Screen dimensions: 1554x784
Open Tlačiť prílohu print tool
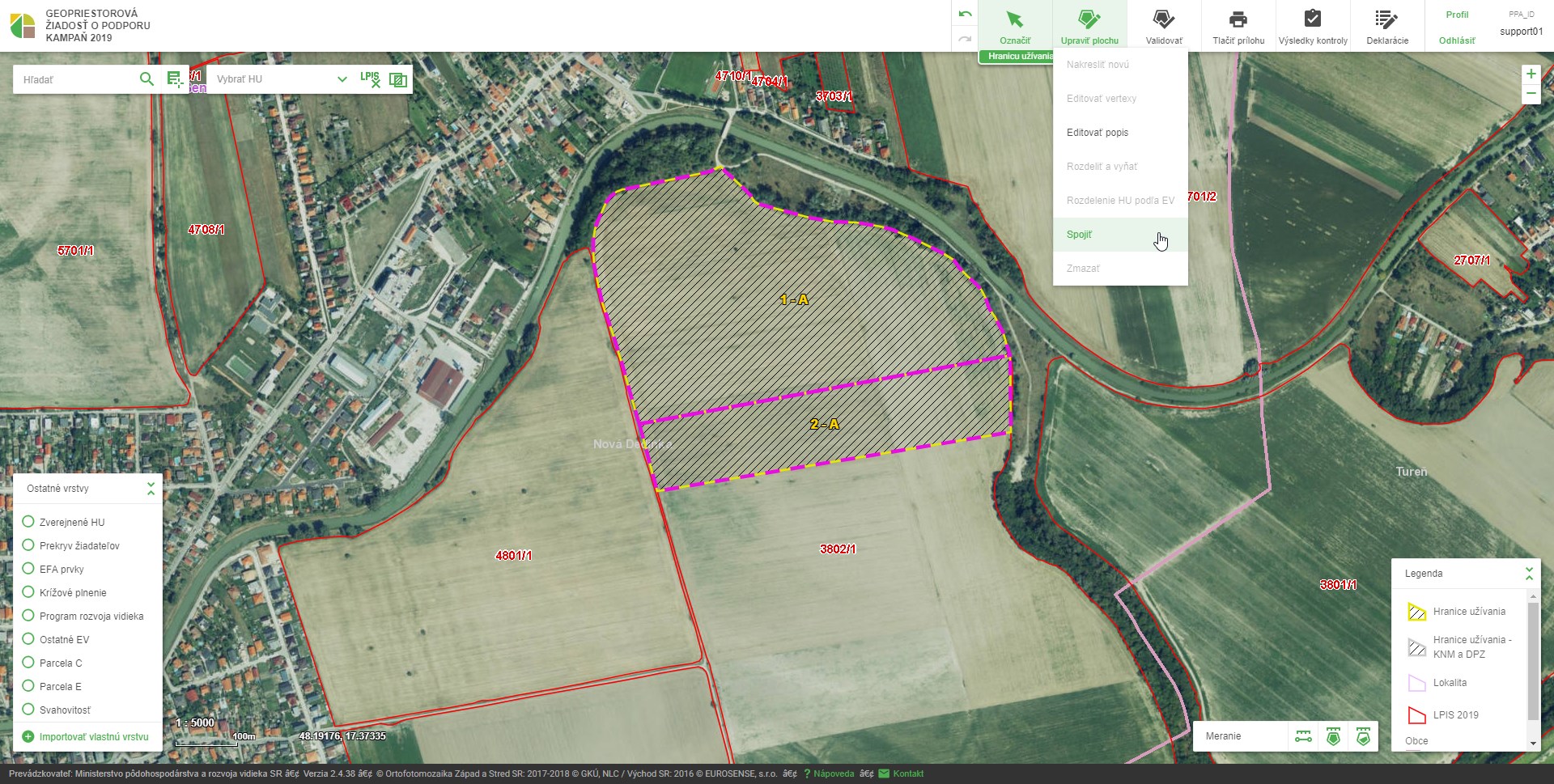point(1238,26)
